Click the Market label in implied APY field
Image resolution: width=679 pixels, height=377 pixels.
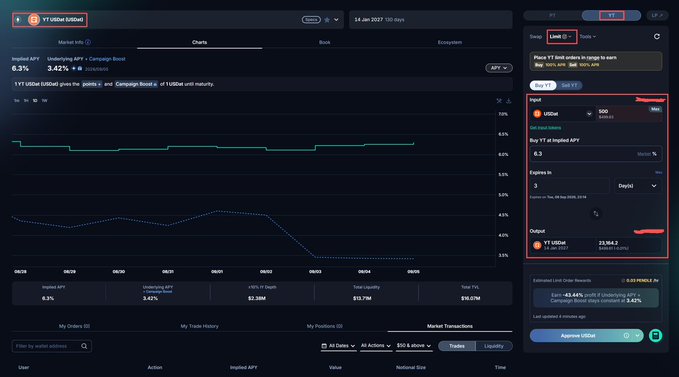click(643, 154)
